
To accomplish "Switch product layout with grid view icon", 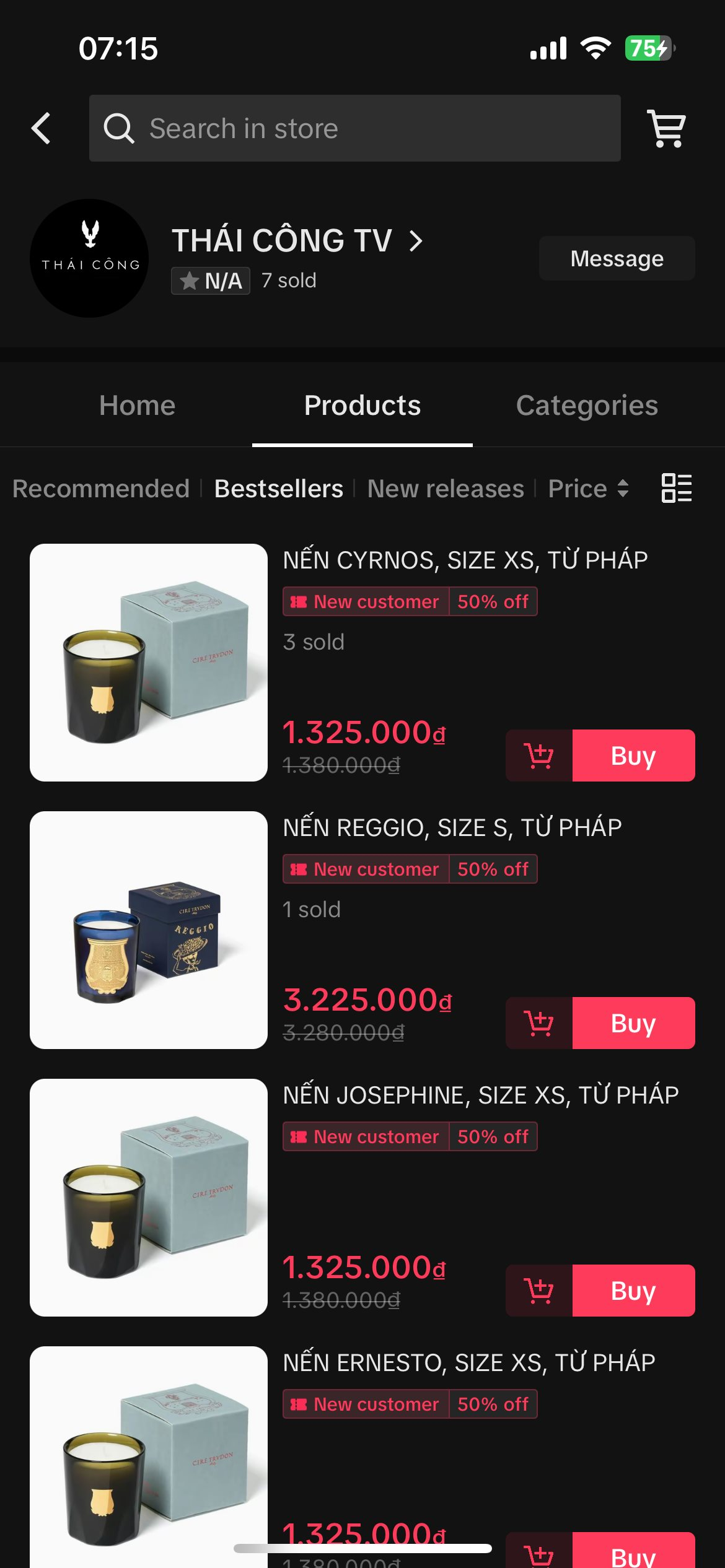I will click(677, 488).
